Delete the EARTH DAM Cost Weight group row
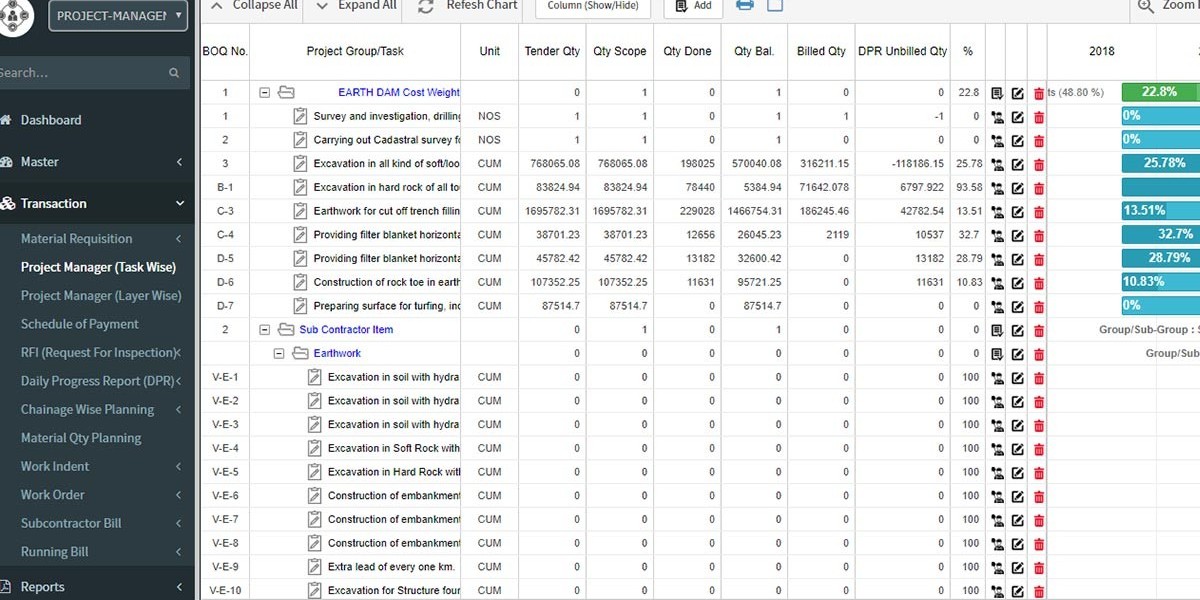 (x=1039, y=93)
